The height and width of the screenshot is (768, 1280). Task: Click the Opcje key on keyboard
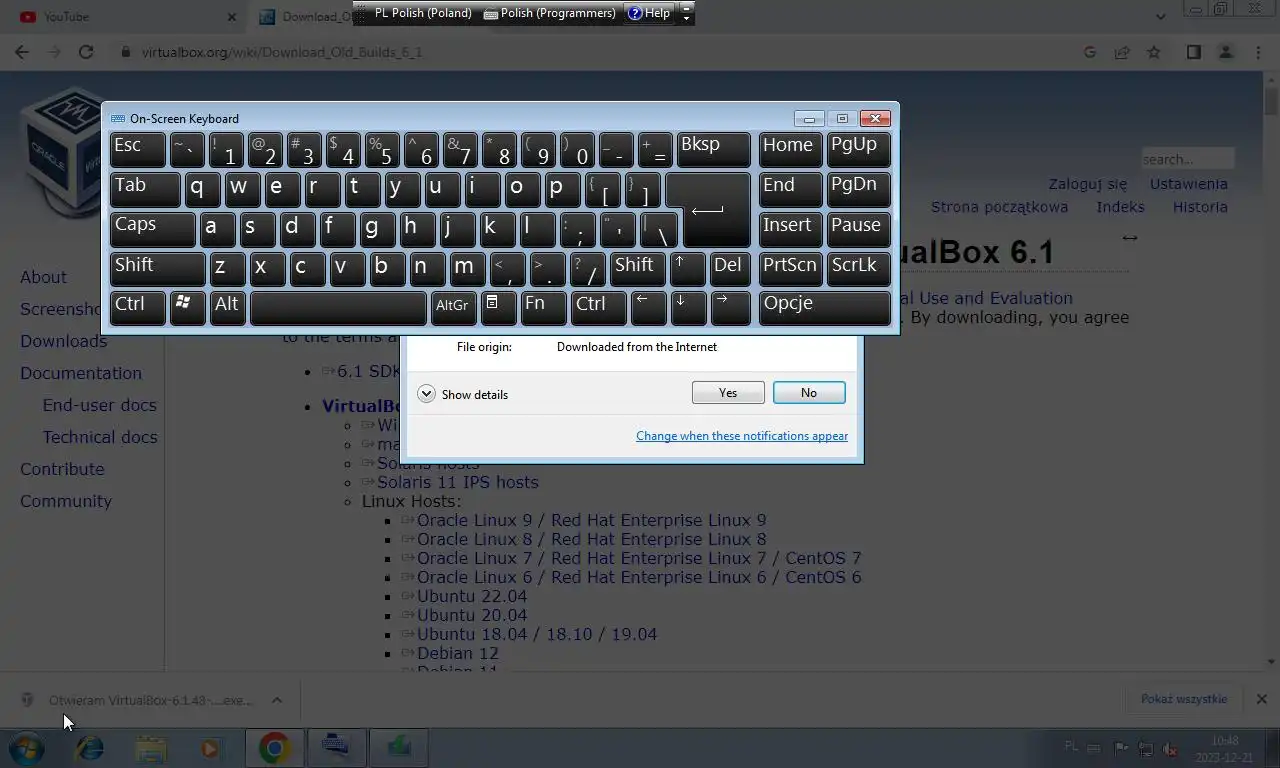(x=824, y=308)
